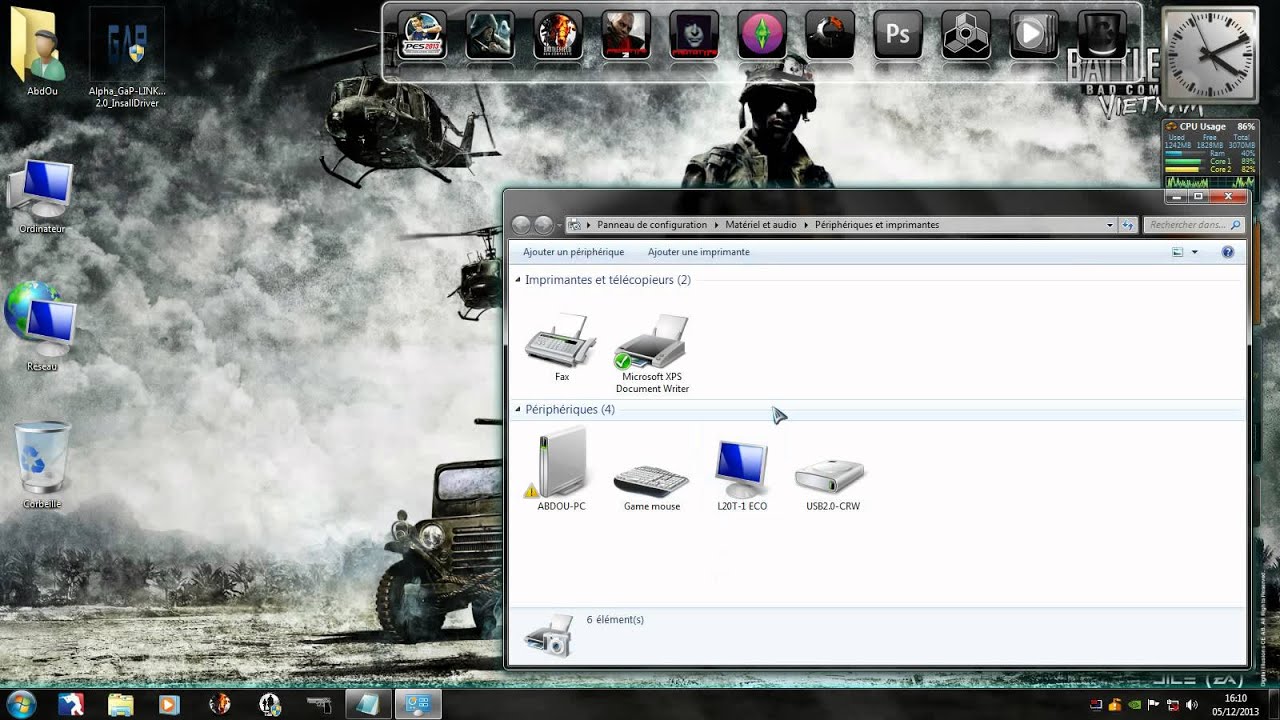The width and height of the screenshot is (1280, 720).
Task: Launch The Sims from the dock
Action: [762, 35]
